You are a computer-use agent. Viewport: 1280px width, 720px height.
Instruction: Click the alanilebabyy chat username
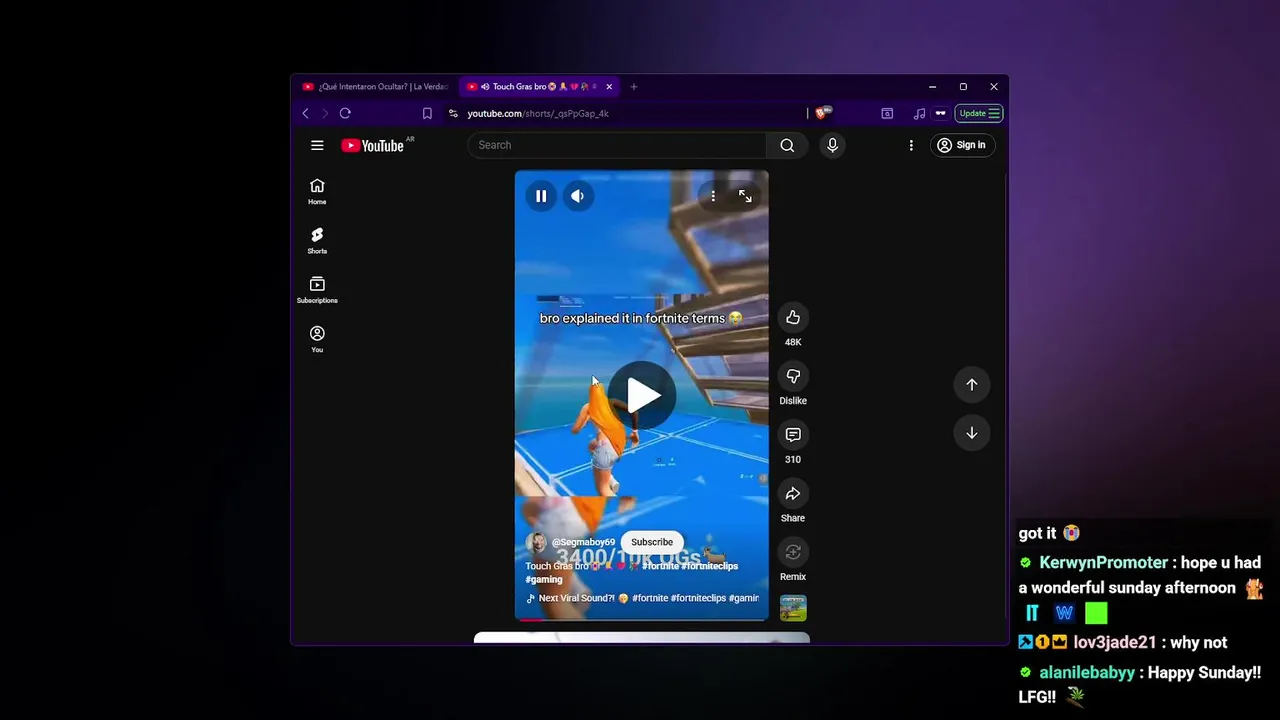pos(1087,673)
